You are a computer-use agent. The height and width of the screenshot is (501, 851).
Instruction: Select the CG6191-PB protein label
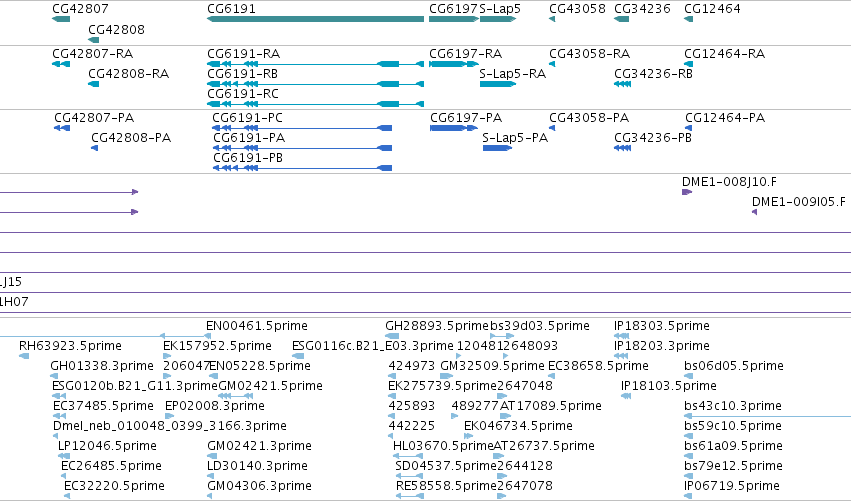click(x=248, y=158)
